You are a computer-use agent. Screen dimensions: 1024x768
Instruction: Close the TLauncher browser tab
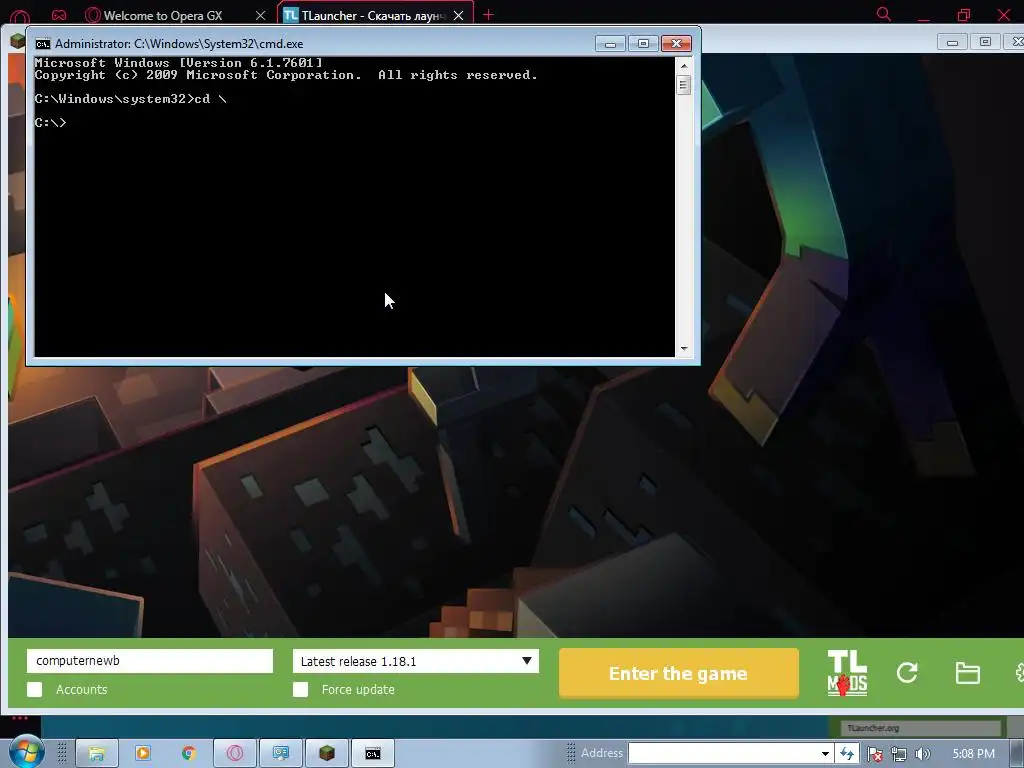458,15
